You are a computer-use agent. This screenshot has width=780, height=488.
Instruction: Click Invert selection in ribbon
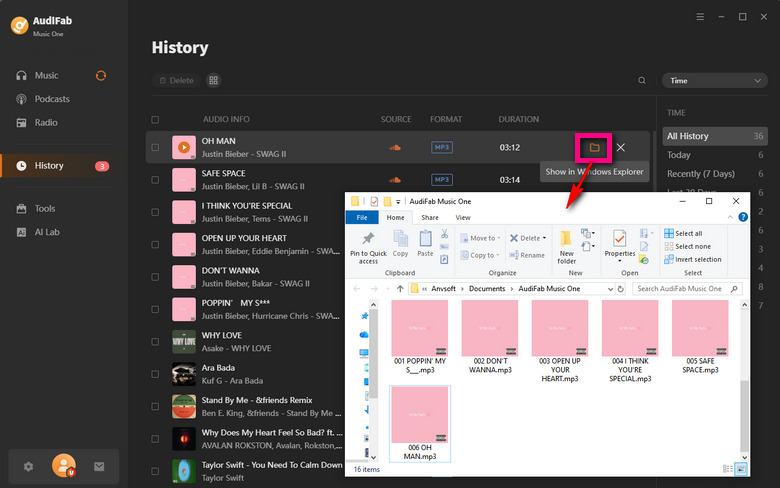pos(693,259)
